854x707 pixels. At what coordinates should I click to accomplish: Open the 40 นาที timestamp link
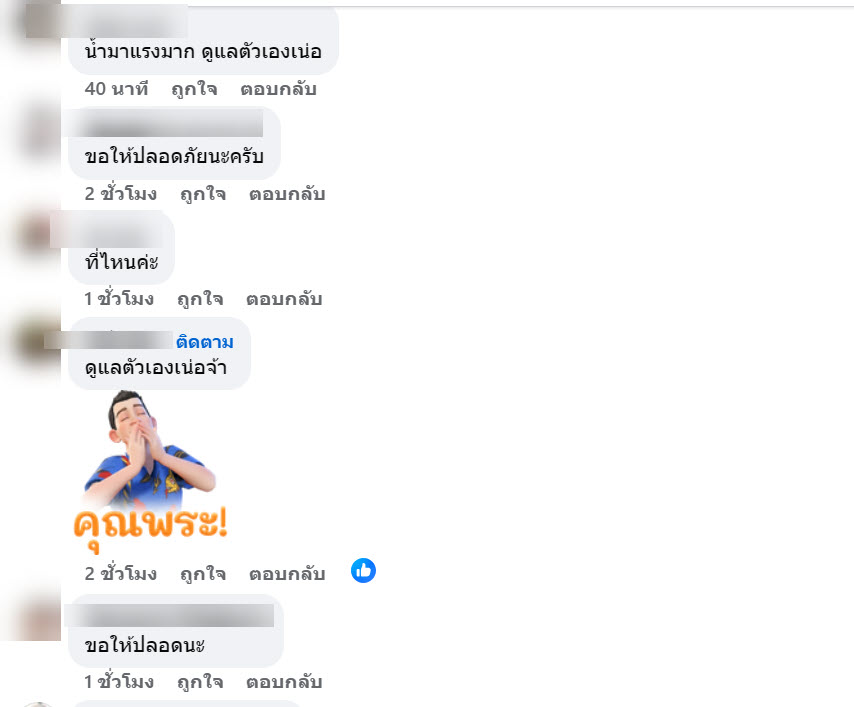point(117,89)
